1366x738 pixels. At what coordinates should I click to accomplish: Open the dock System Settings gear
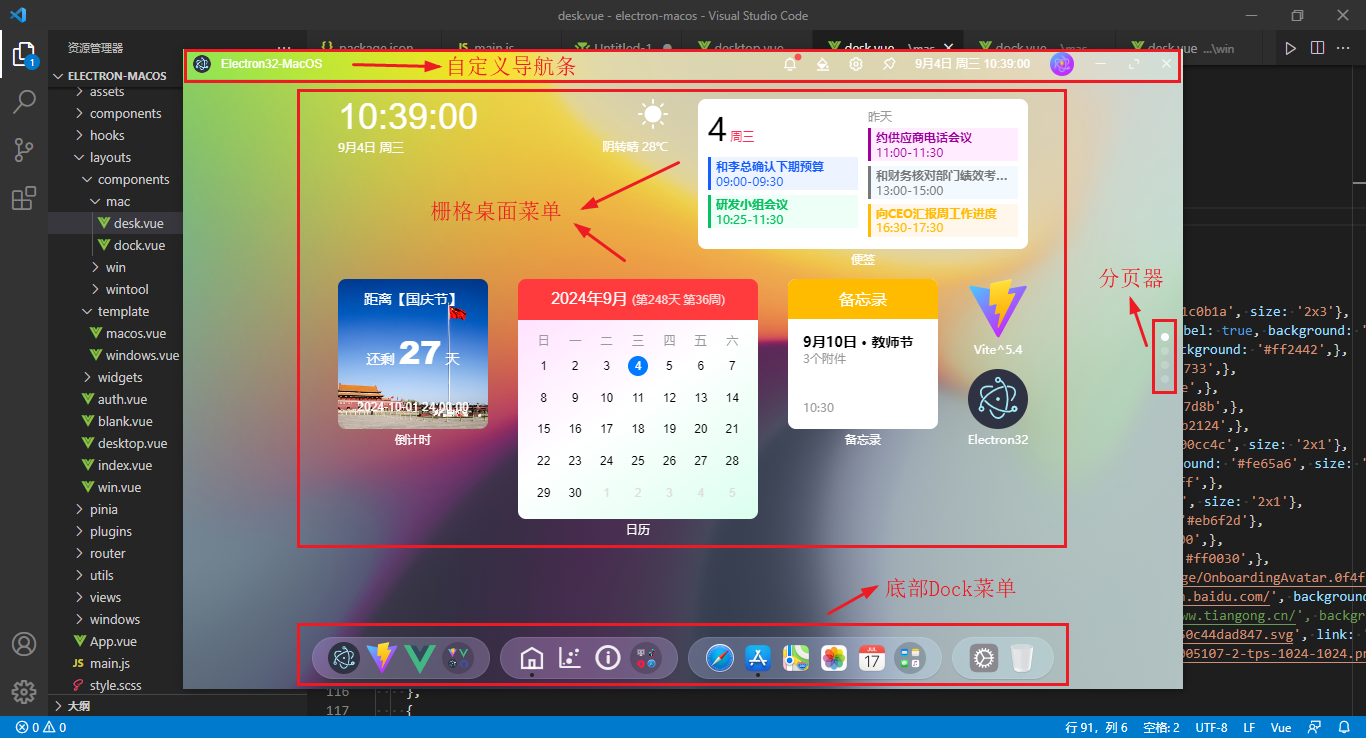pyautogui.click(x=984, y=657)
